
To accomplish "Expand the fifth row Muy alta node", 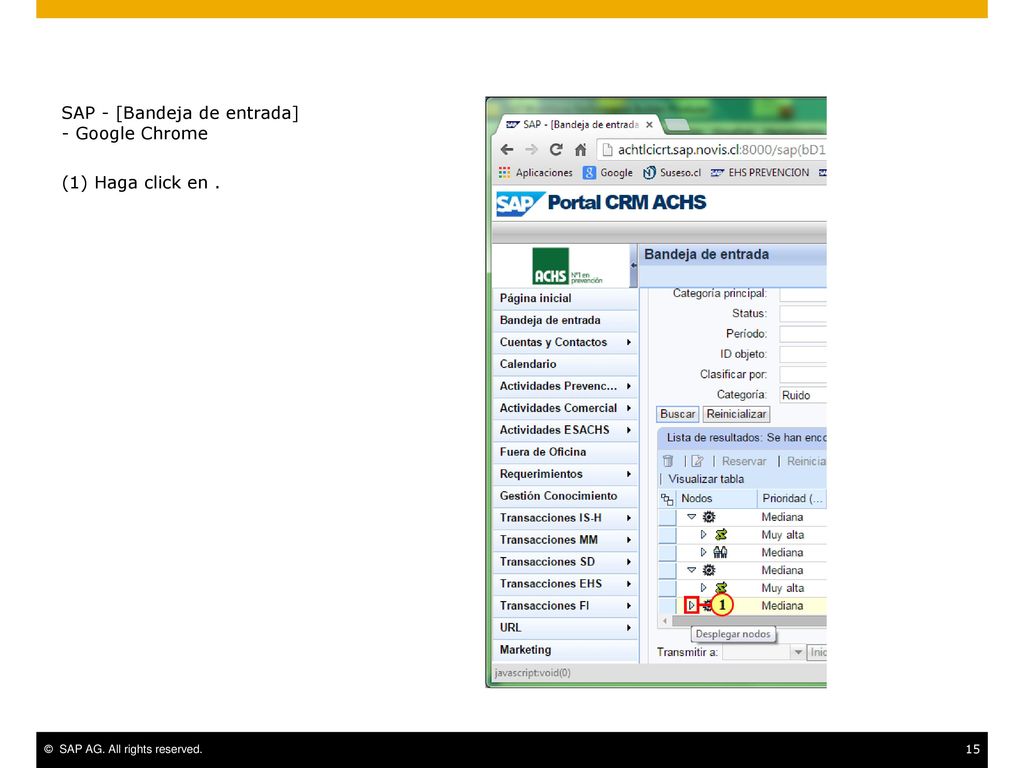I will (703, 588).
